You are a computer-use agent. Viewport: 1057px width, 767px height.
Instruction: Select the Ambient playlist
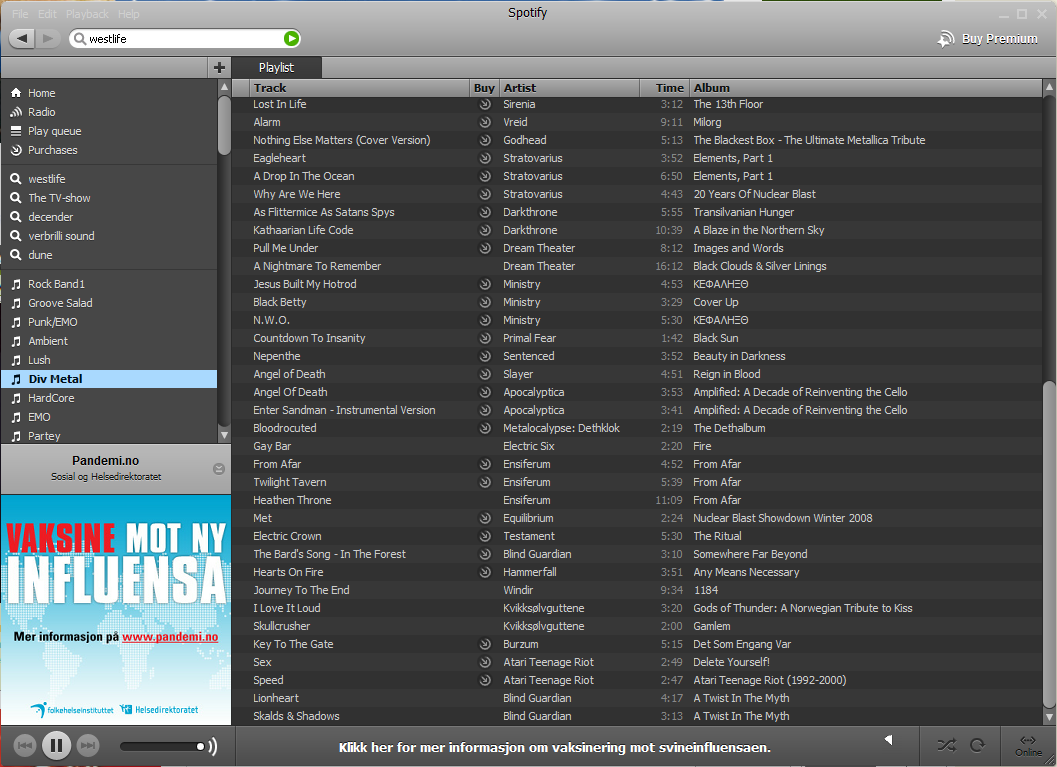coord(47,341)
